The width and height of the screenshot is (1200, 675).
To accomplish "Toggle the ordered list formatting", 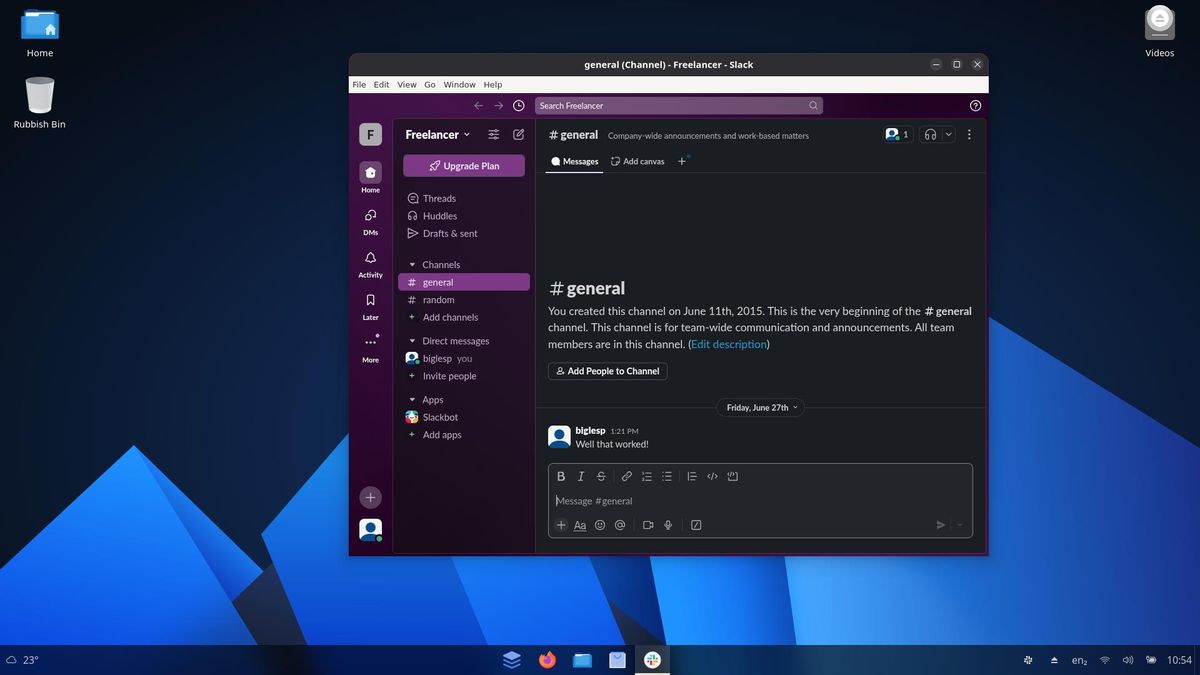I will (x=647, y=476).
